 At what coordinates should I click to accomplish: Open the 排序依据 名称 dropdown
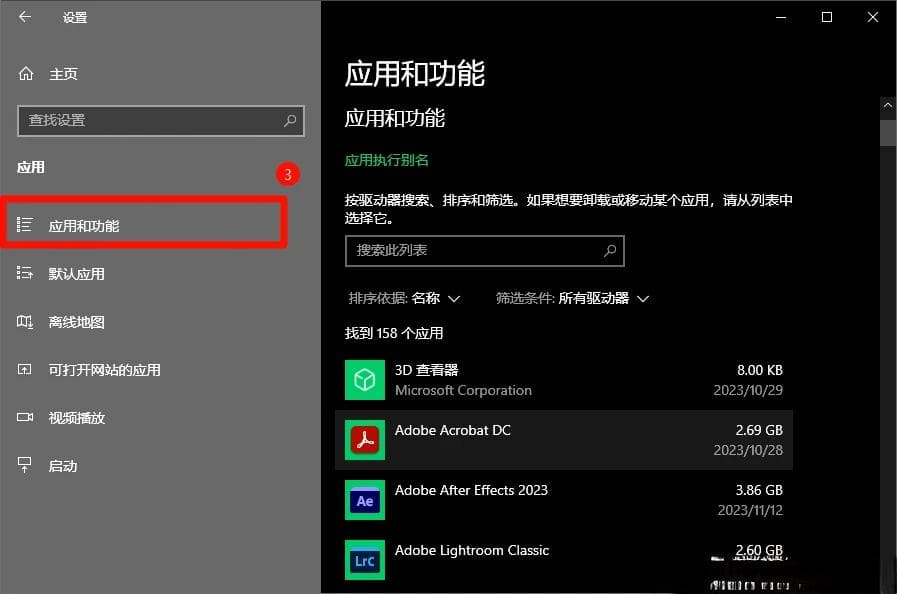(x=404, y=298)
